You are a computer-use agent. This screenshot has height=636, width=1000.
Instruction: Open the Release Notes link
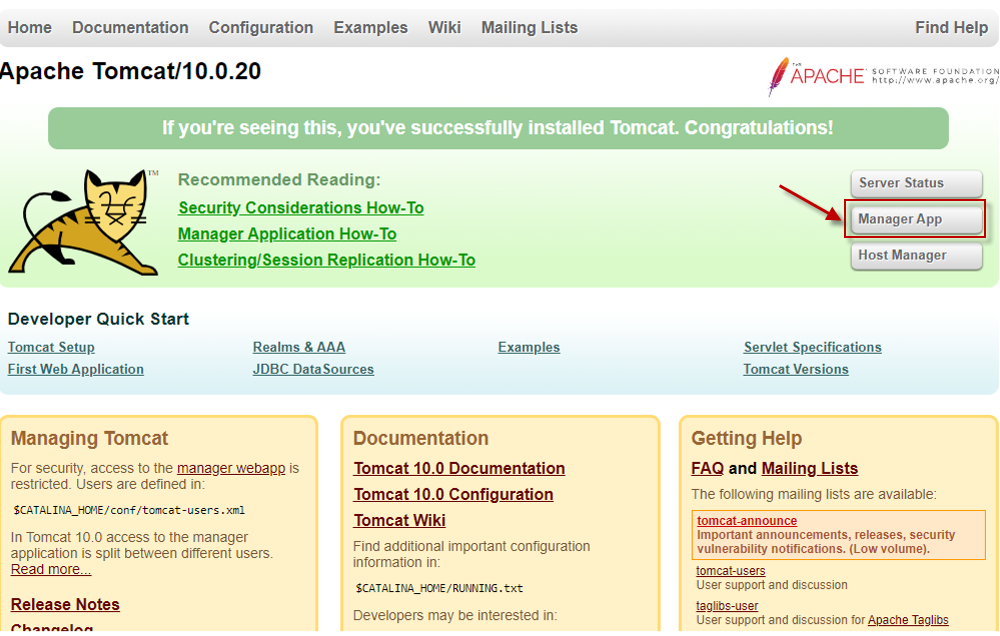(x=65, y=604)
